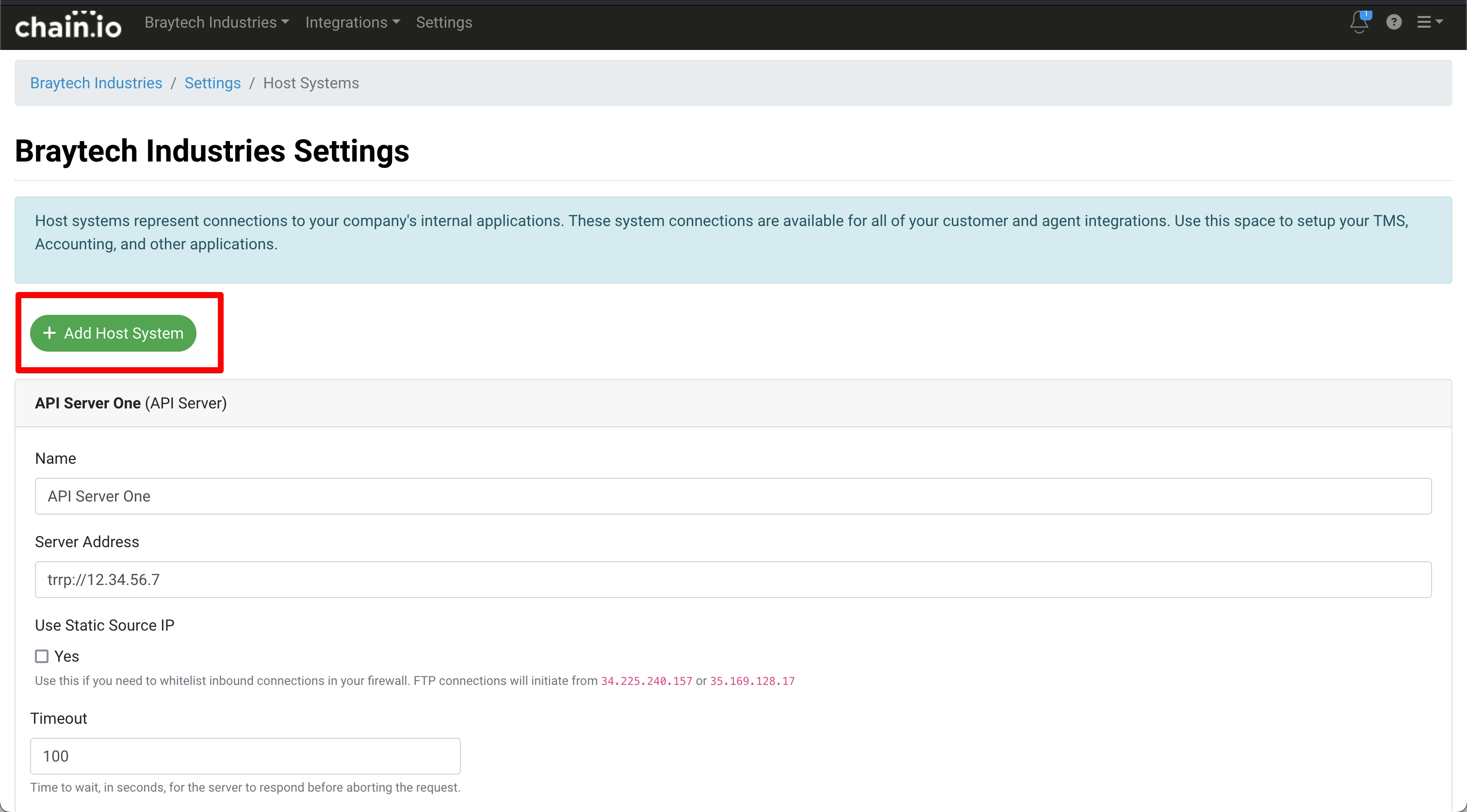Click the 34.225.240.157 IP address text
The image size is (1467, 812).
646,681
